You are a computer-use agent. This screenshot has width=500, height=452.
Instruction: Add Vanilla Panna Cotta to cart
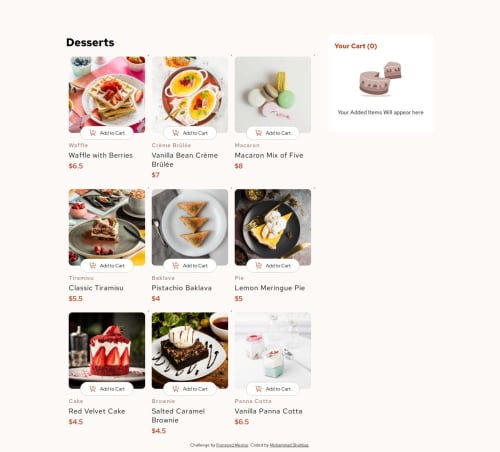point(273,389)
